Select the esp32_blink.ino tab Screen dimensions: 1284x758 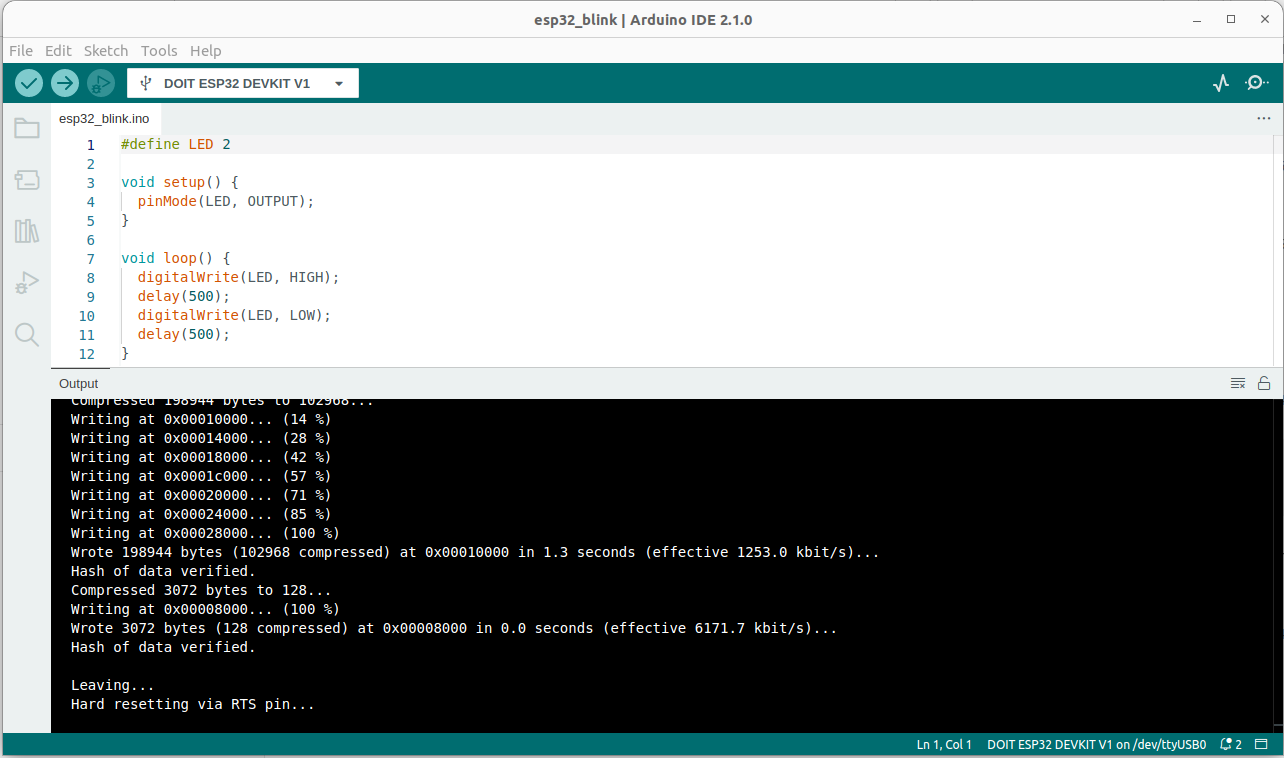(x=104, y=118)
